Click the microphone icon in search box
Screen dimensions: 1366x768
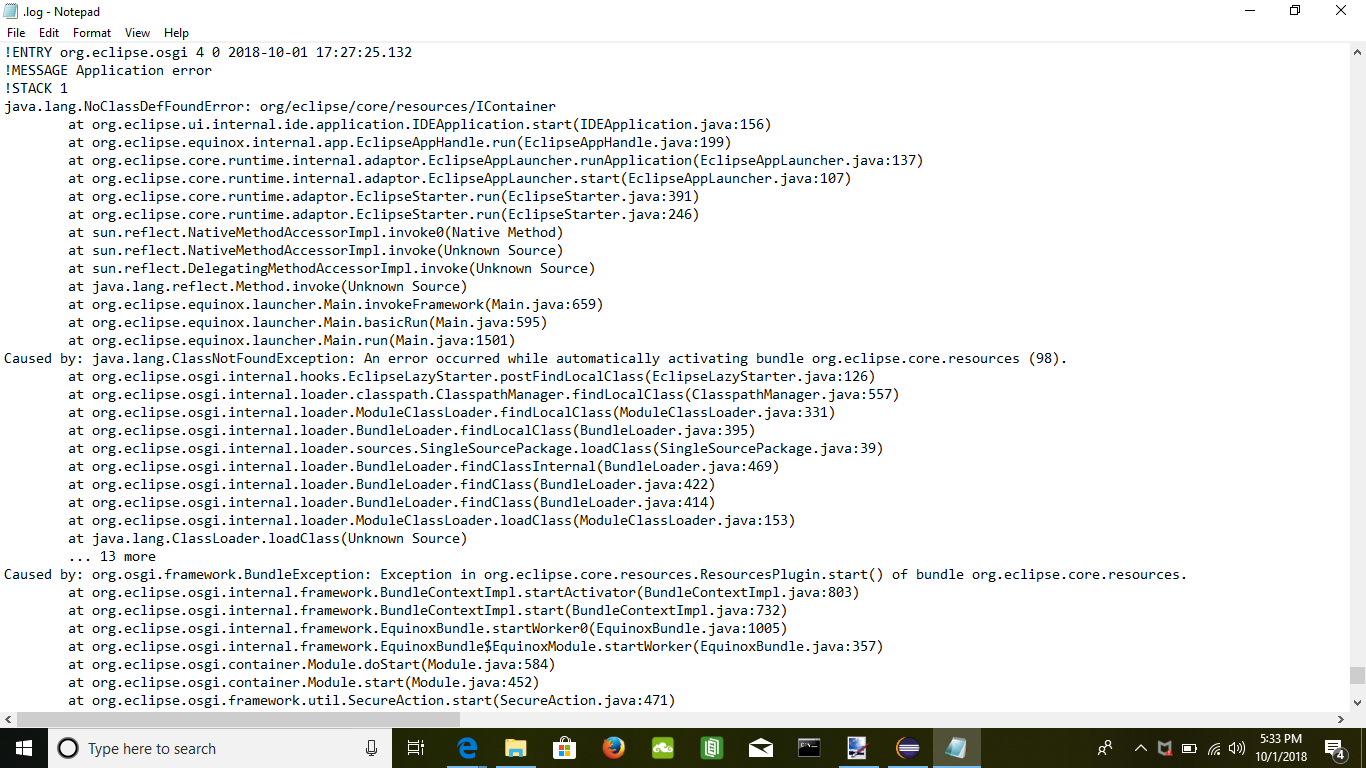372,748
